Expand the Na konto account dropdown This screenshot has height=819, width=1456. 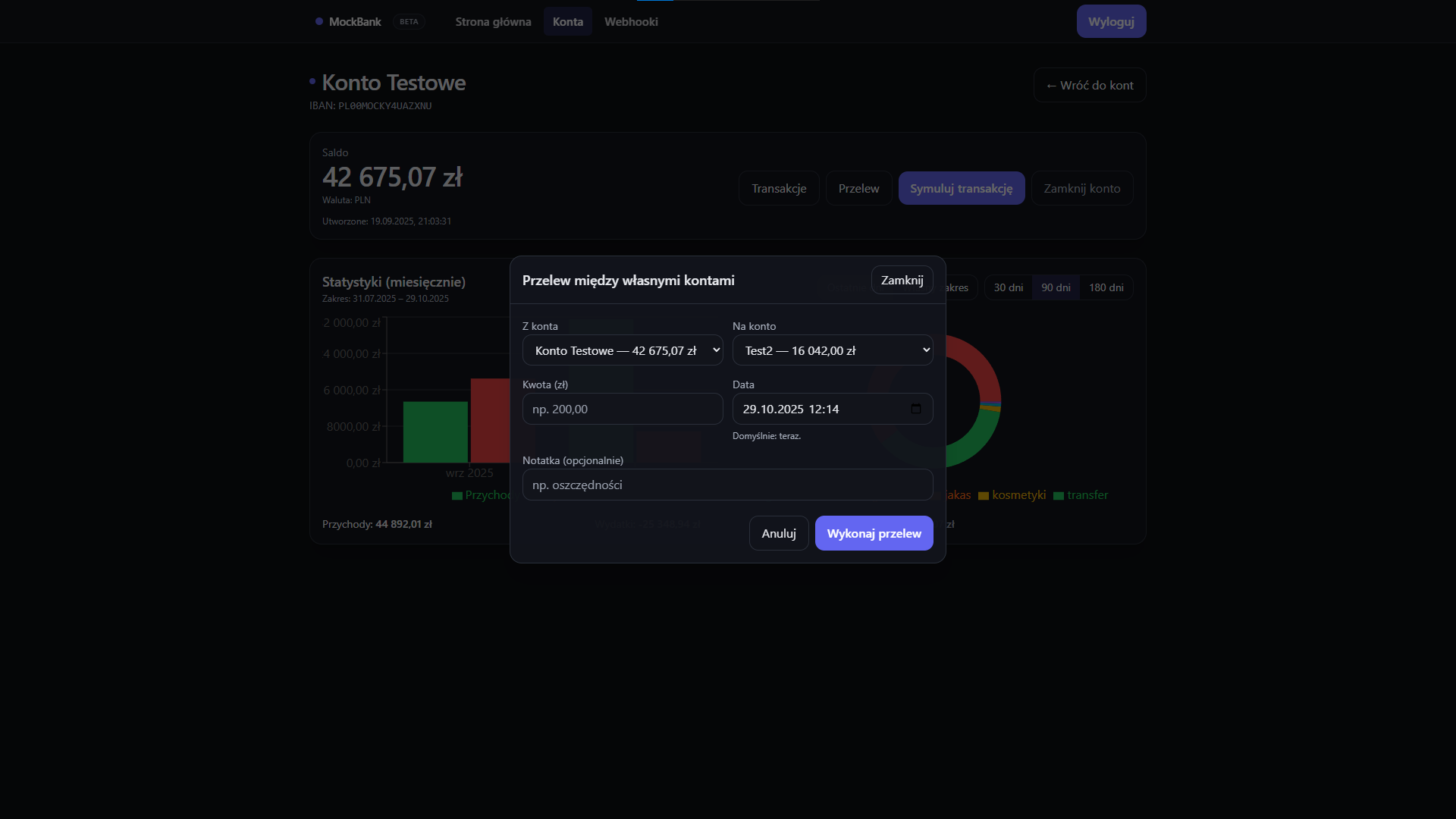tap(833, 350)
